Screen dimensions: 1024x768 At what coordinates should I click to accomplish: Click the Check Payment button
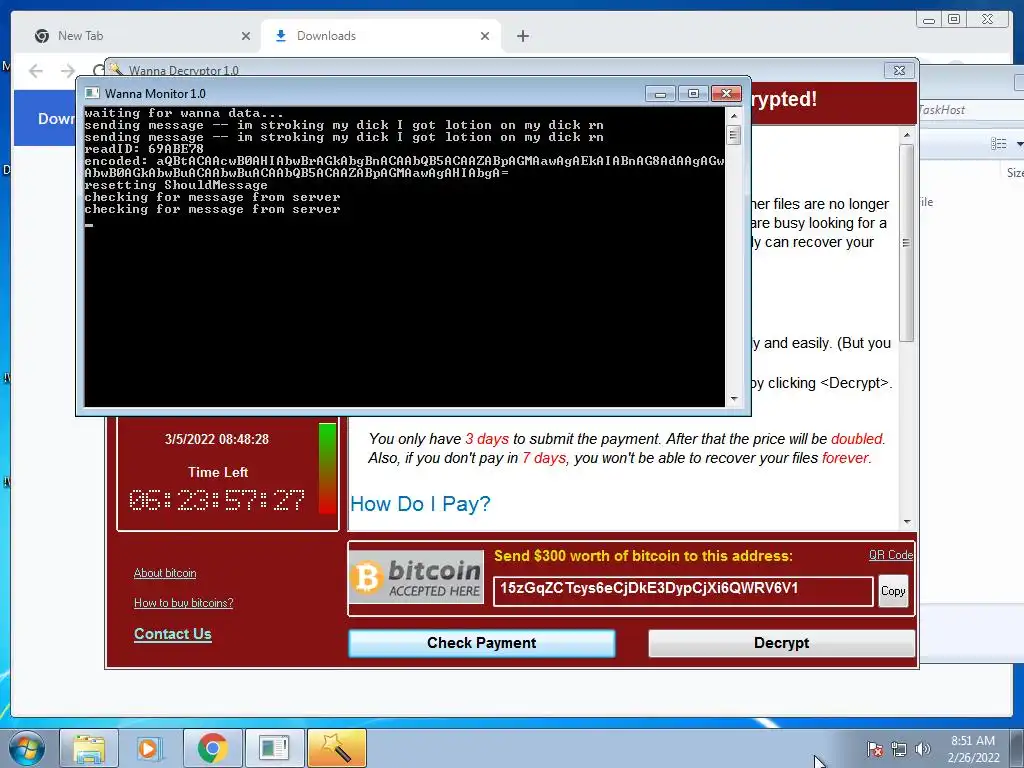tap(482, 643)
